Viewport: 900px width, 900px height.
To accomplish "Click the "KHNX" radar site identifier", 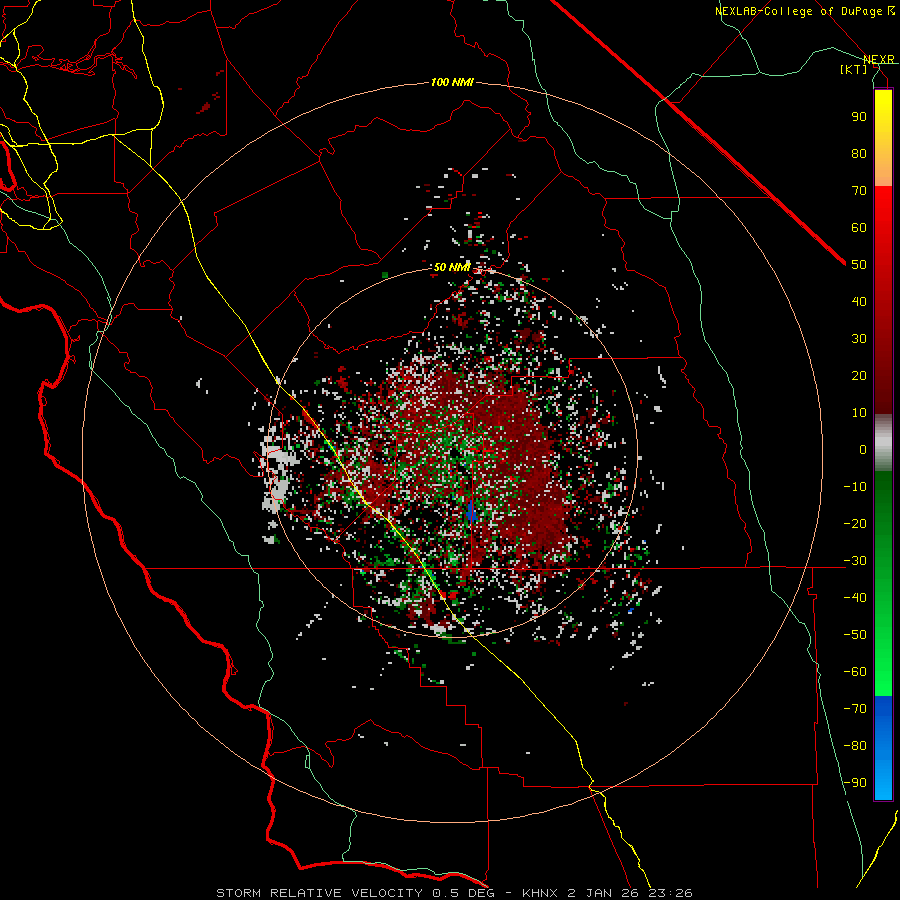I will [x=541, y=893].
